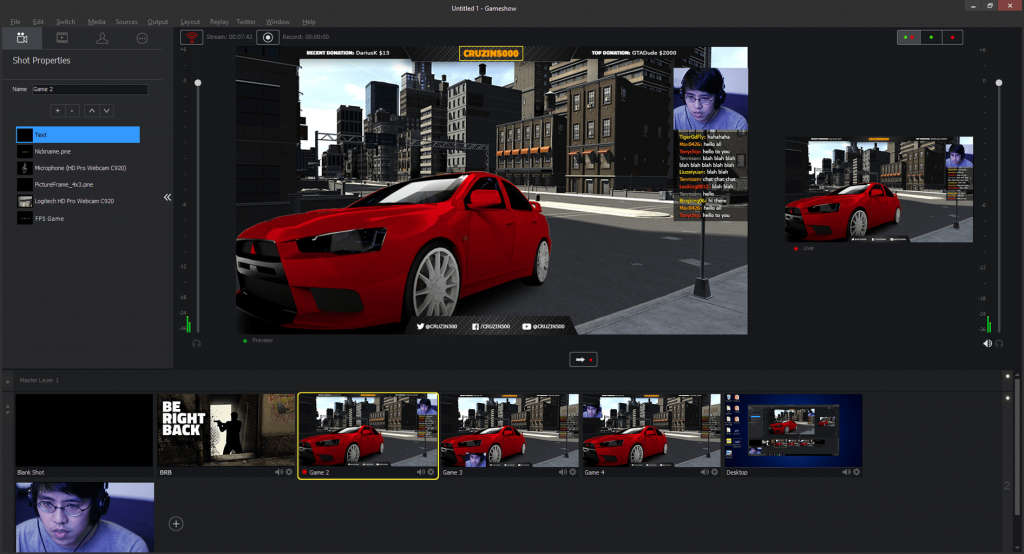
Task: Open settings gear of Game 2 shot
Action: click(431, 472)
